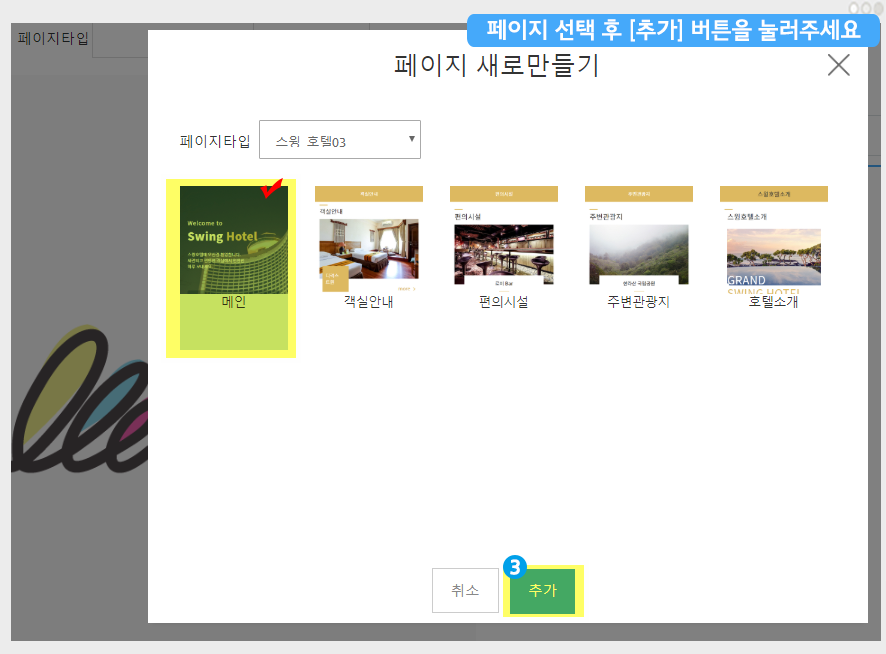Screen dimensions: 886x654
Task: Click the dropdown arrow beside 스윙 호텔03
Action: [x=411, y=138]
